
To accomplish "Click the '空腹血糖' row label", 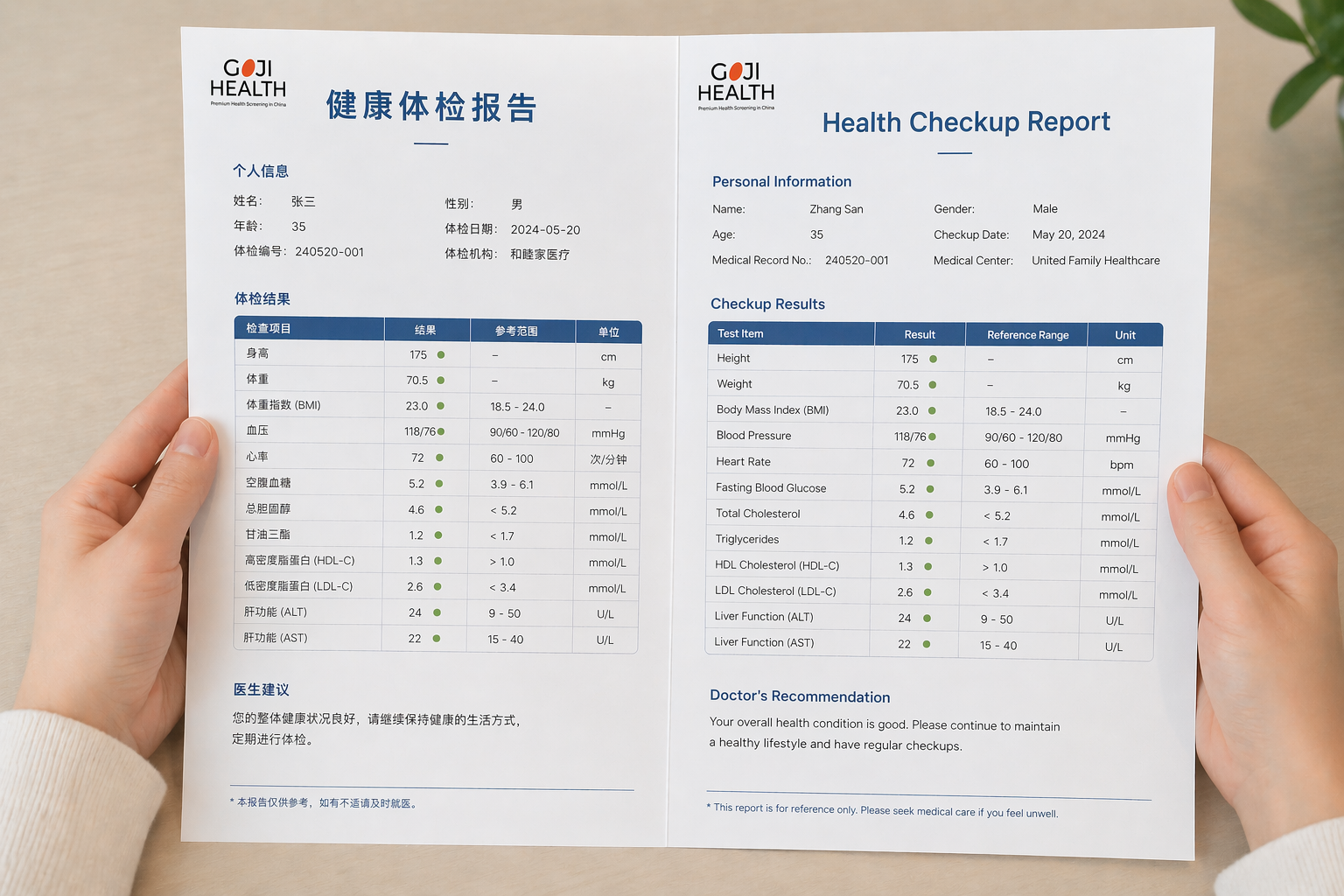I will 269,483.
